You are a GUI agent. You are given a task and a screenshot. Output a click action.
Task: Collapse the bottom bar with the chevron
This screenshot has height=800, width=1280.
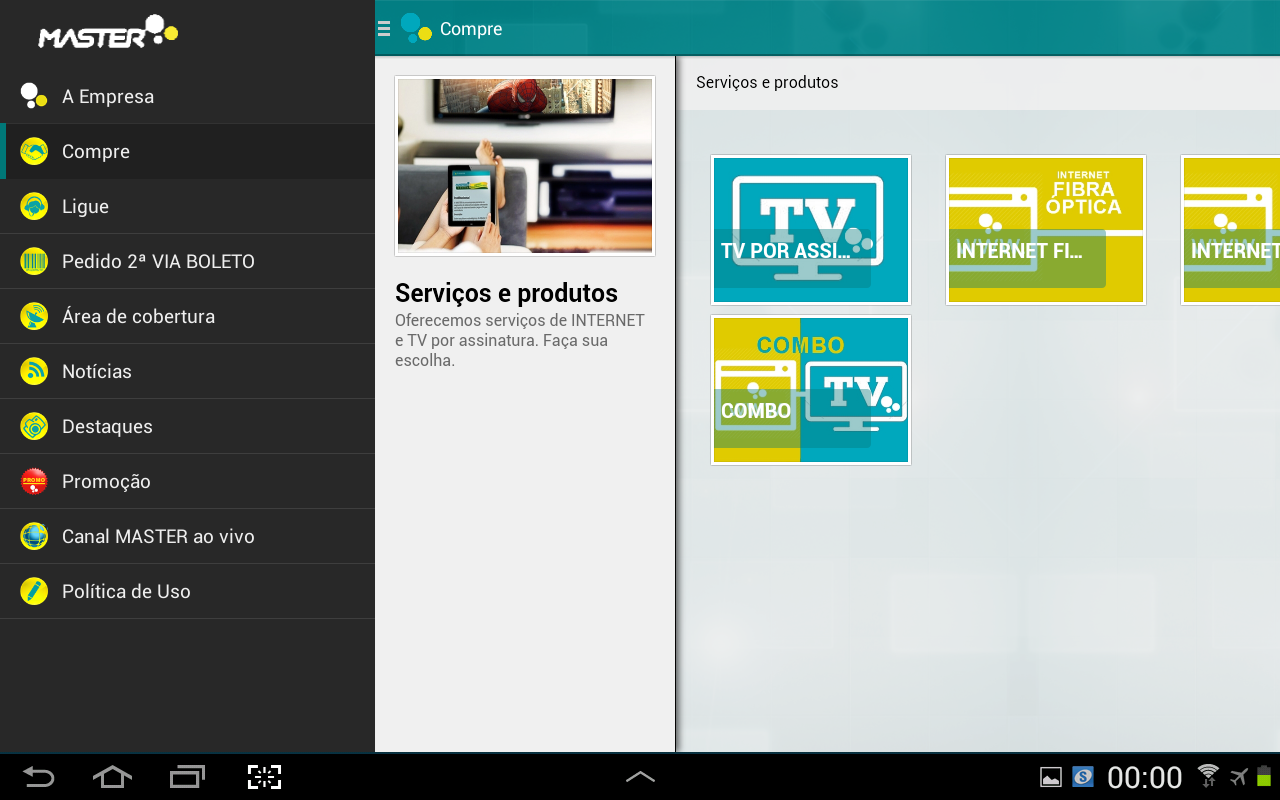(x=640, y=776)
